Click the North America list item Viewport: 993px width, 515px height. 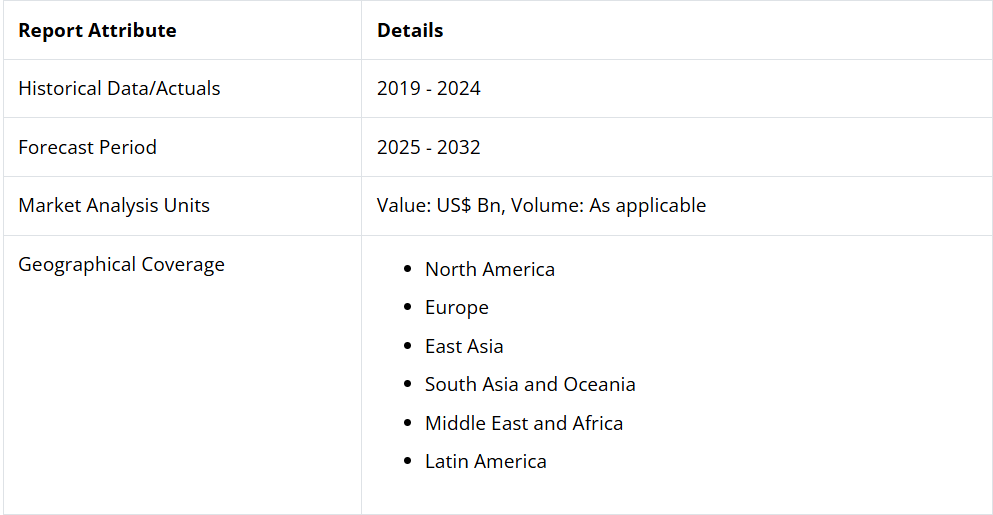(x=490, y=269)
